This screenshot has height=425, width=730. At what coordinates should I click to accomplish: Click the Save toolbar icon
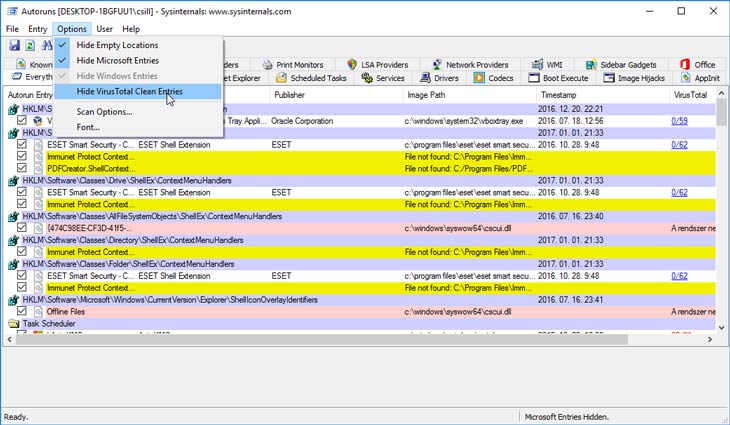click(x=14, y=46)
